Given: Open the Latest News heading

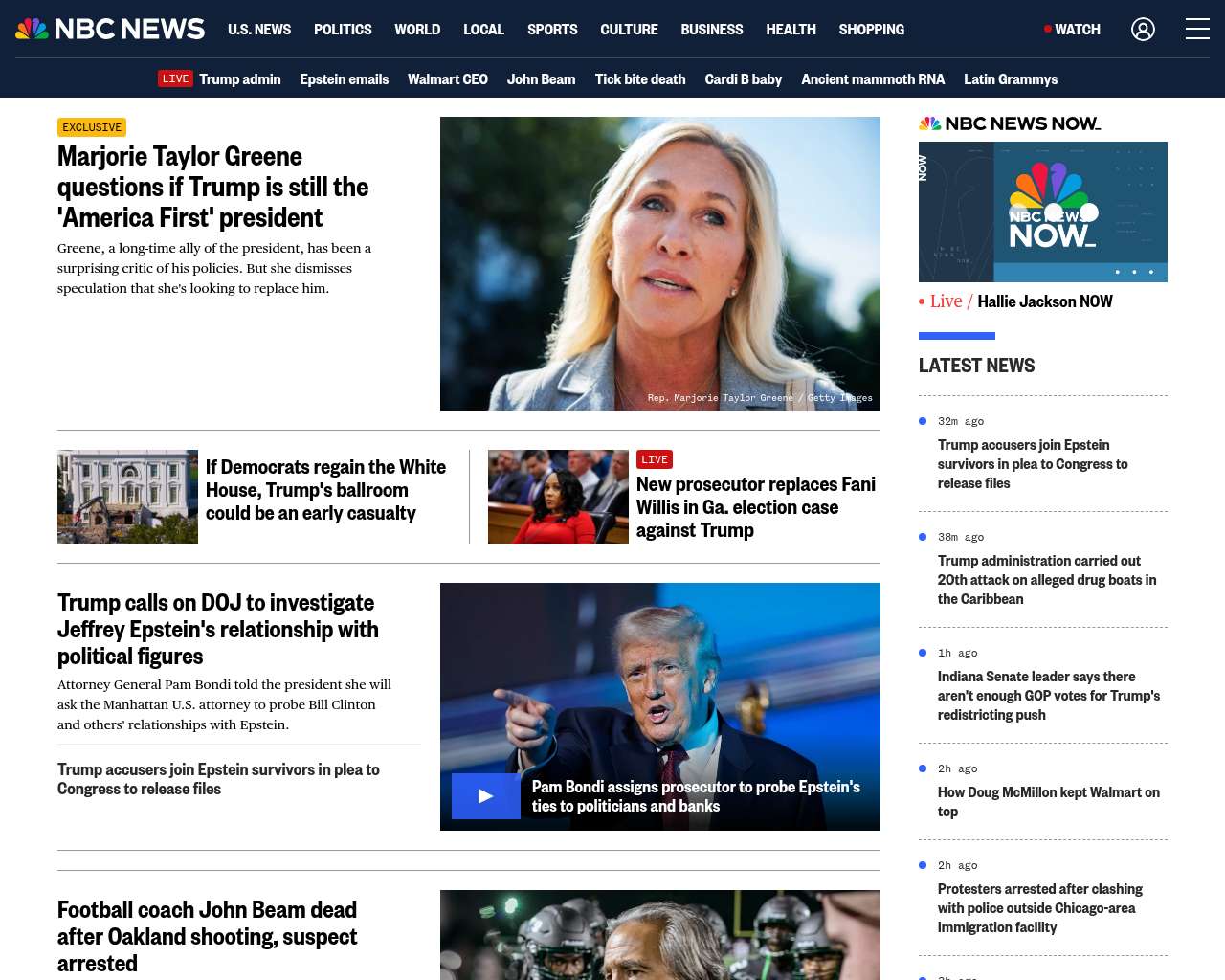Looking at the screenshot, I should pyautogui.click(x=976, y=366).
